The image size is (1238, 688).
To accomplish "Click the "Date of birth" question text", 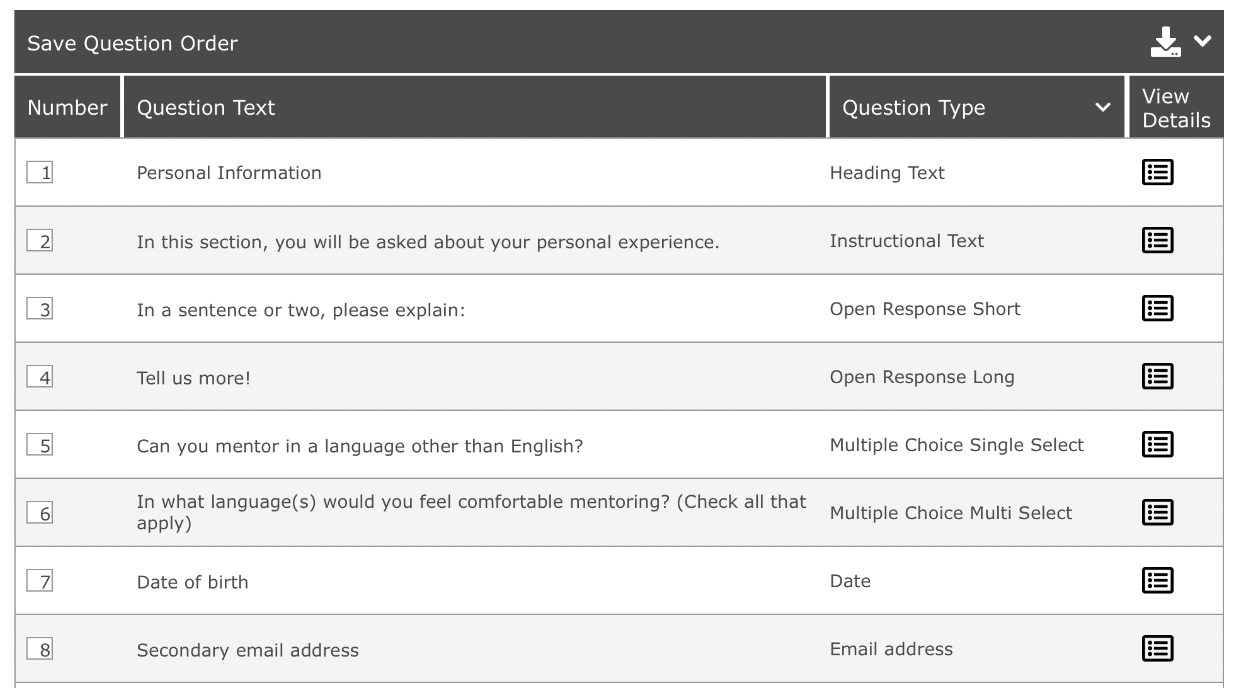I will [192, 582].
